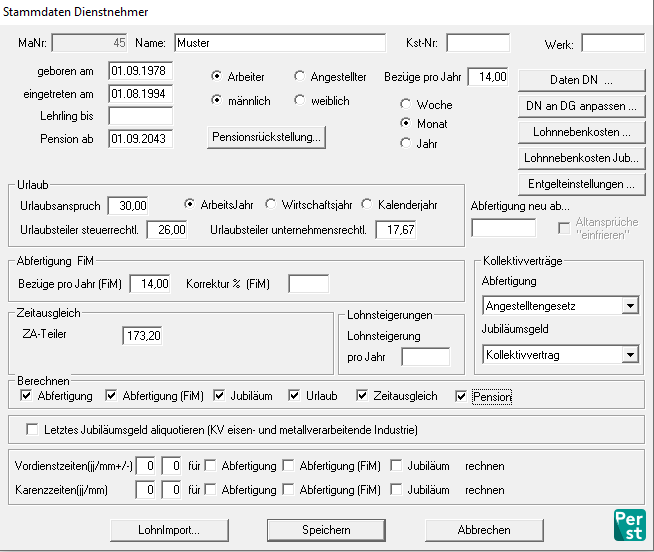The width and height of the screenshot is (654, 552).
Task: Click the Urlaubsanspruch field showing 30,00
Action: pyautogui.click(x=128, y=206)
